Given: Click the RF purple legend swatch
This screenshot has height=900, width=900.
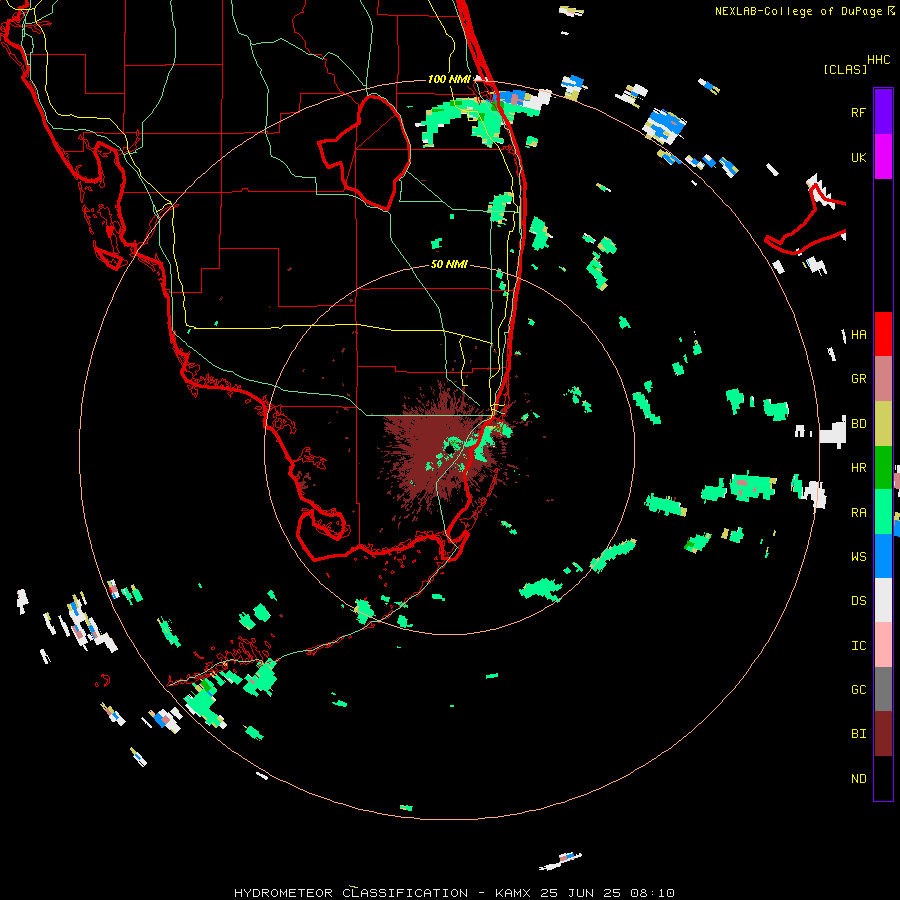Looking at the screenshot, I should 883,112.
